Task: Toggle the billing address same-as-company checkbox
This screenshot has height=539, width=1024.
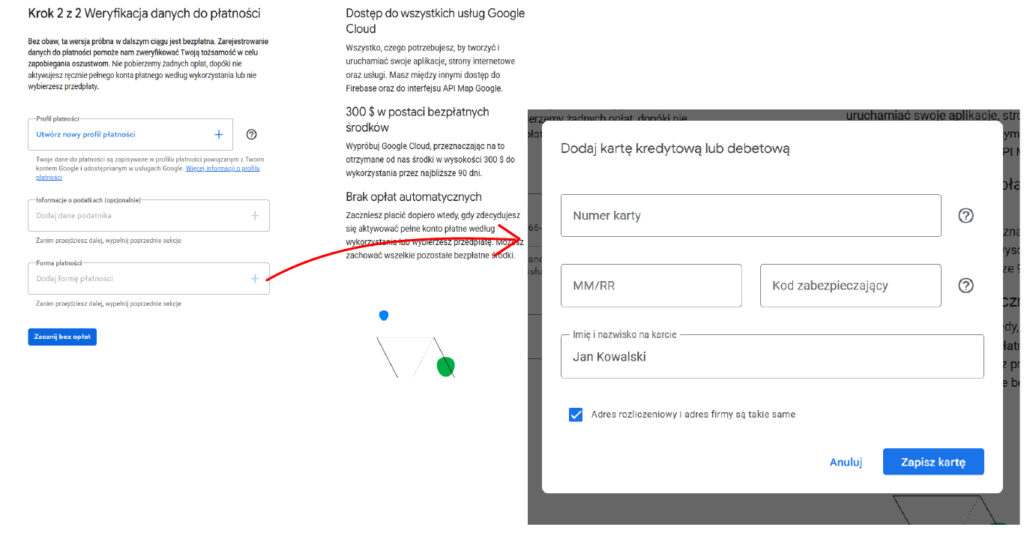Action: 575,414
